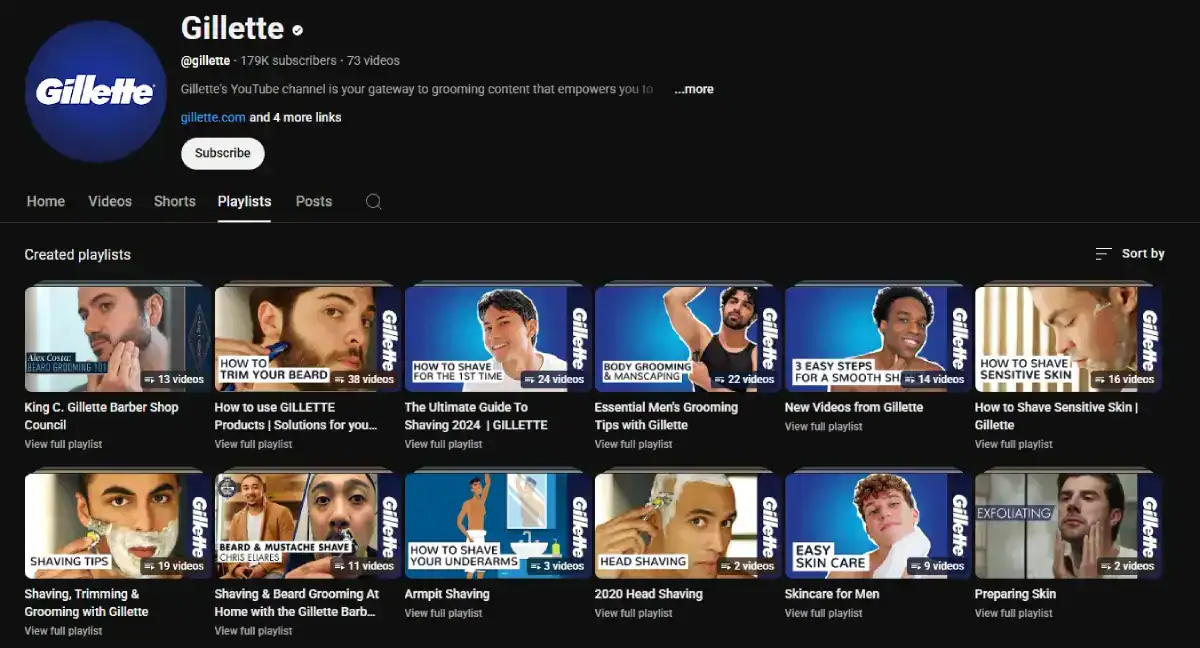Viewport: 1200px width, 648px height.
Task: Click title 'New Videos from Gillette'
Action: pyautogui.click(x=854, y=407)
